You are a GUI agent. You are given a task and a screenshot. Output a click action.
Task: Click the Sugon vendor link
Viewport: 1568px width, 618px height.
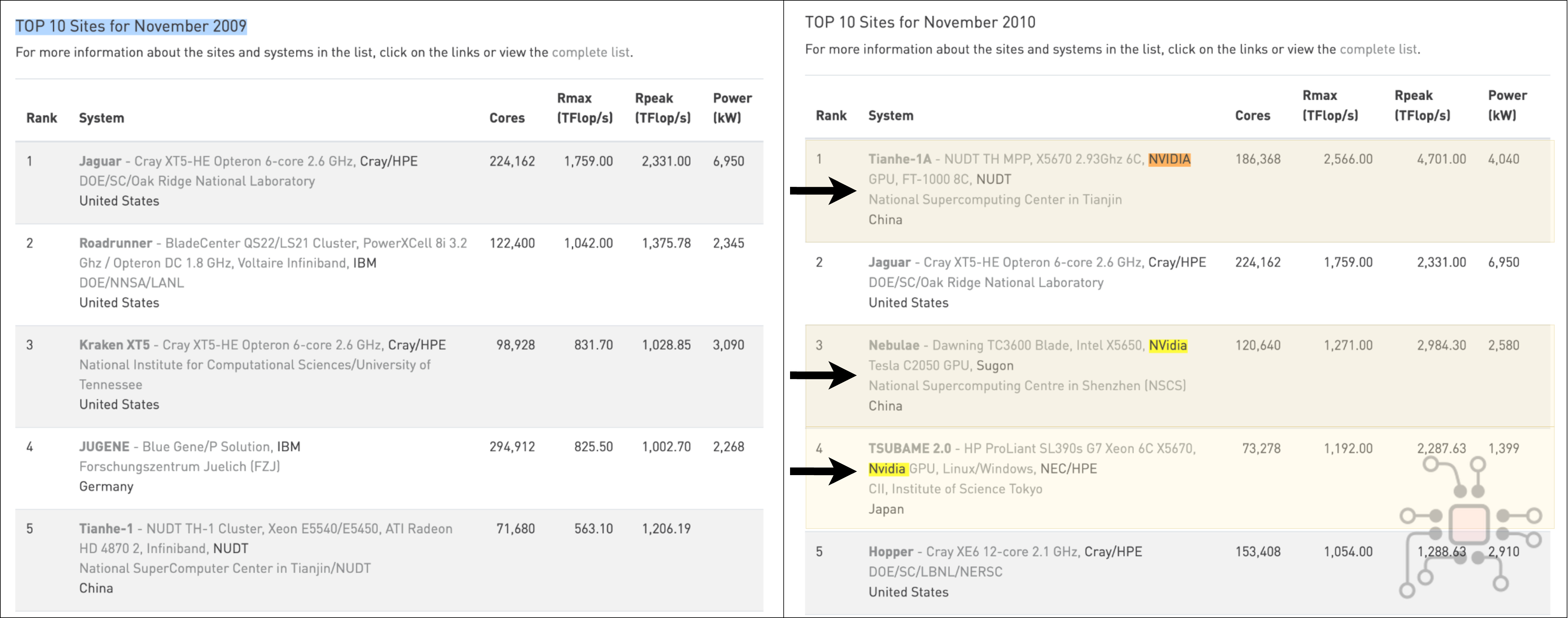pos(994,366)
